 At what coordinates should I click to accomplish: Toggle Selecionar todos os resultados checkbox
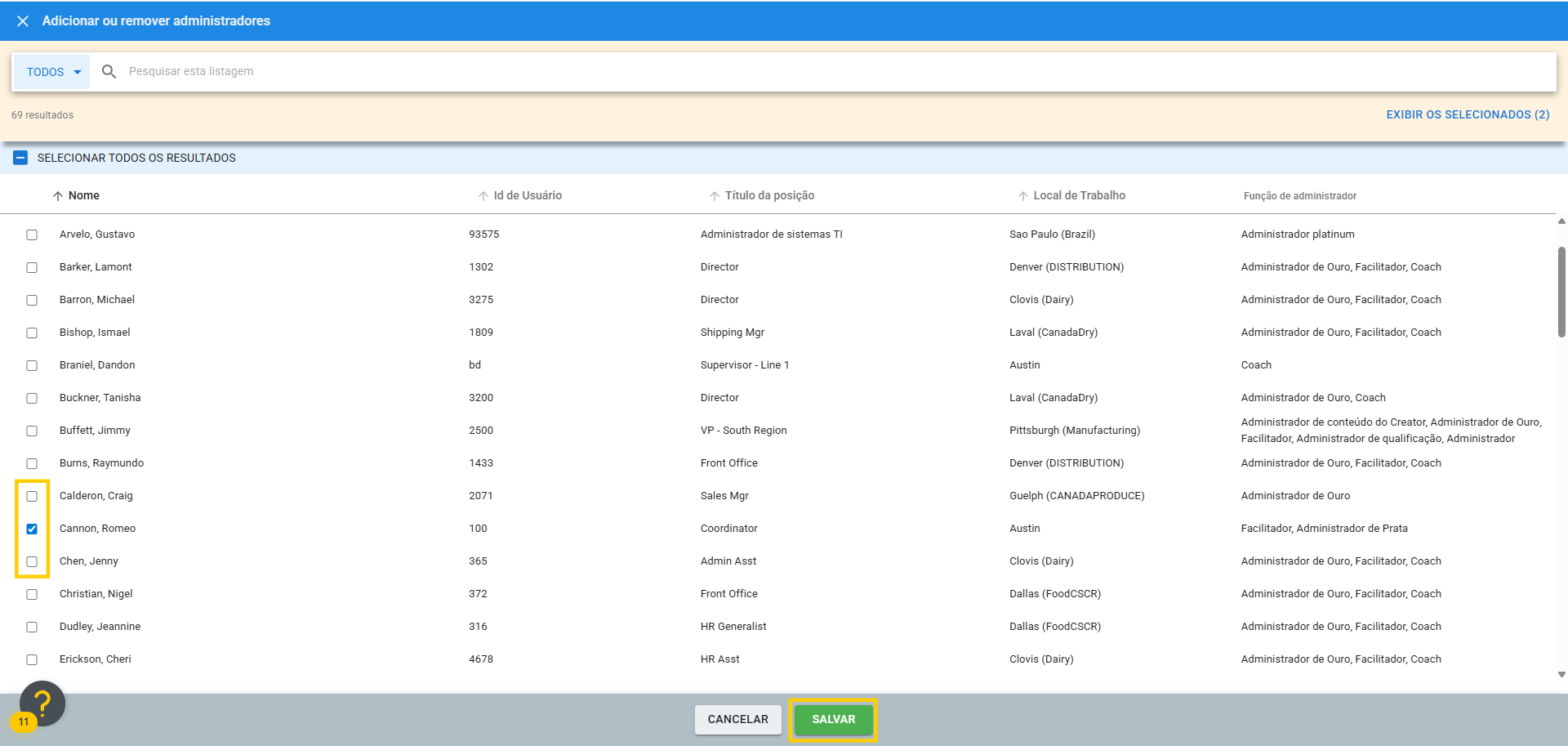pyautogui.click(x=20, y=158)
